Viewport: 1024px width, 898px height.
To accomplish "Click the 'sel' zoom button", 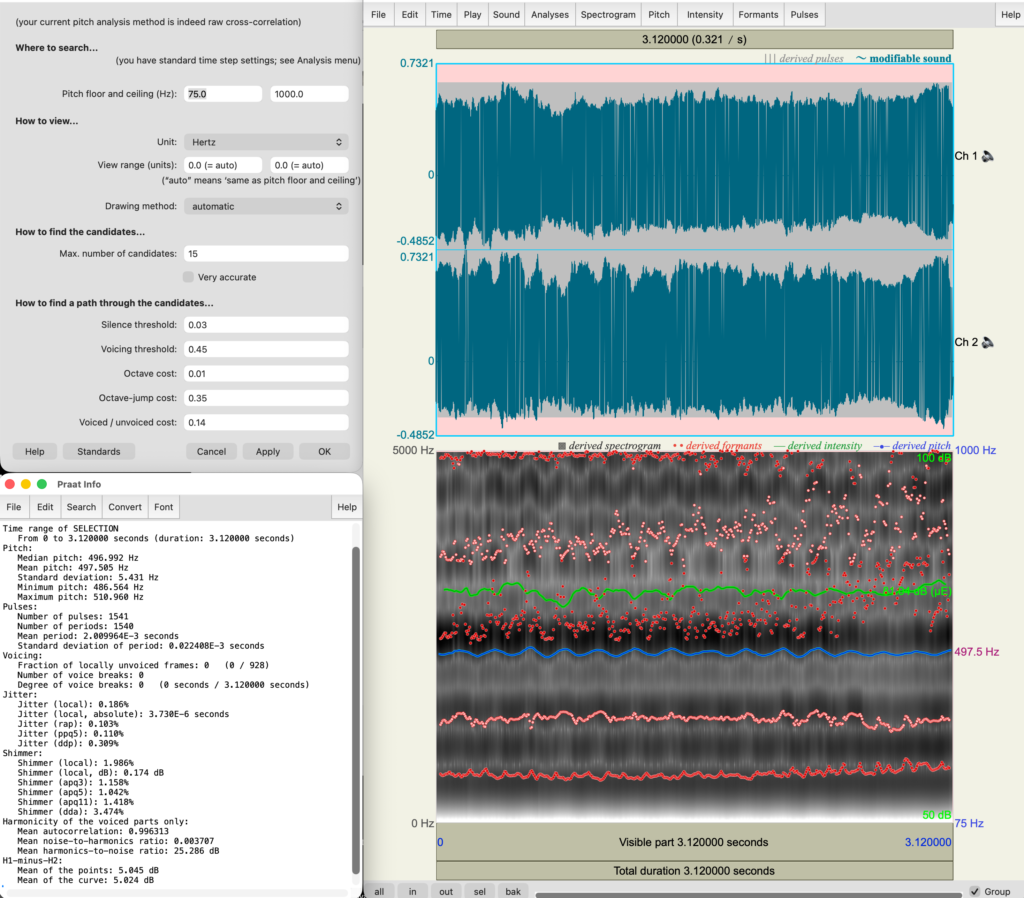I will (479, 891).
